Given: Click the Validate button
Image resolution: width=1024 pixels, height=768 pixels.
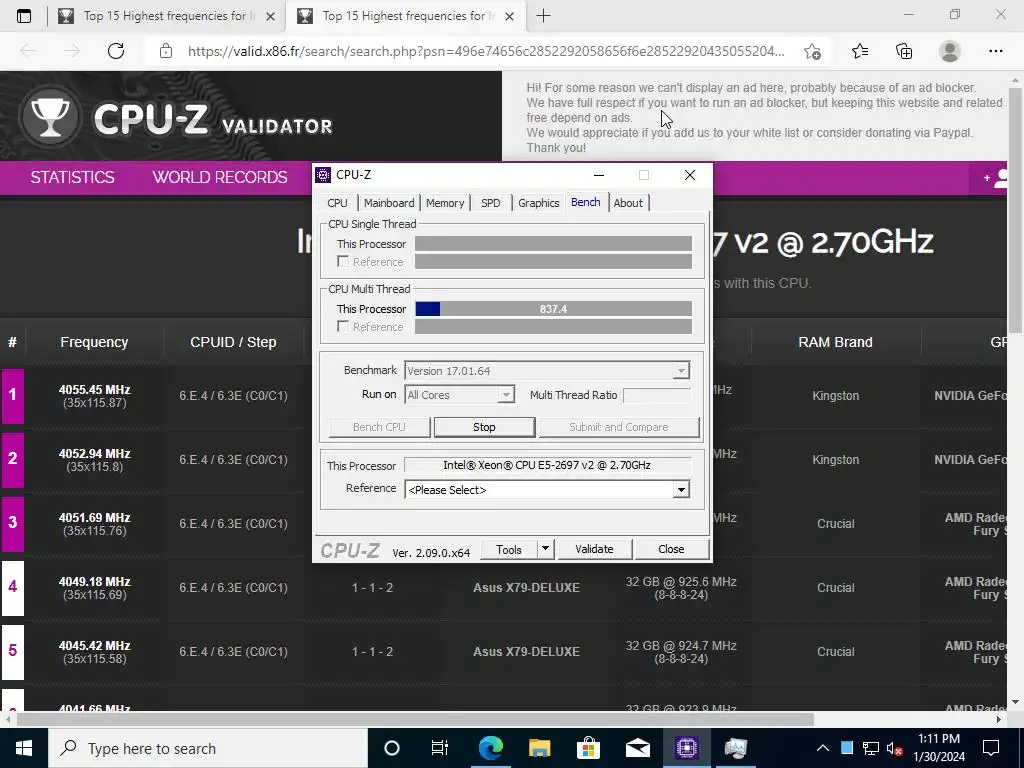Looking at the screenshot, I should pos(594,549).
